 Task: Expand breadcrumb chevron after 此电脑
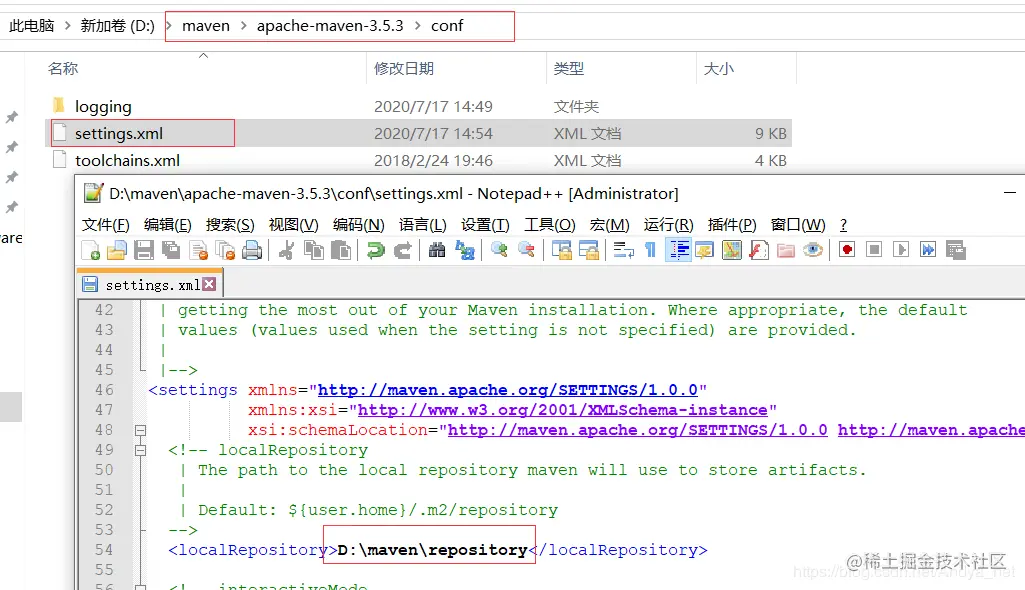(x=67, y=26)
